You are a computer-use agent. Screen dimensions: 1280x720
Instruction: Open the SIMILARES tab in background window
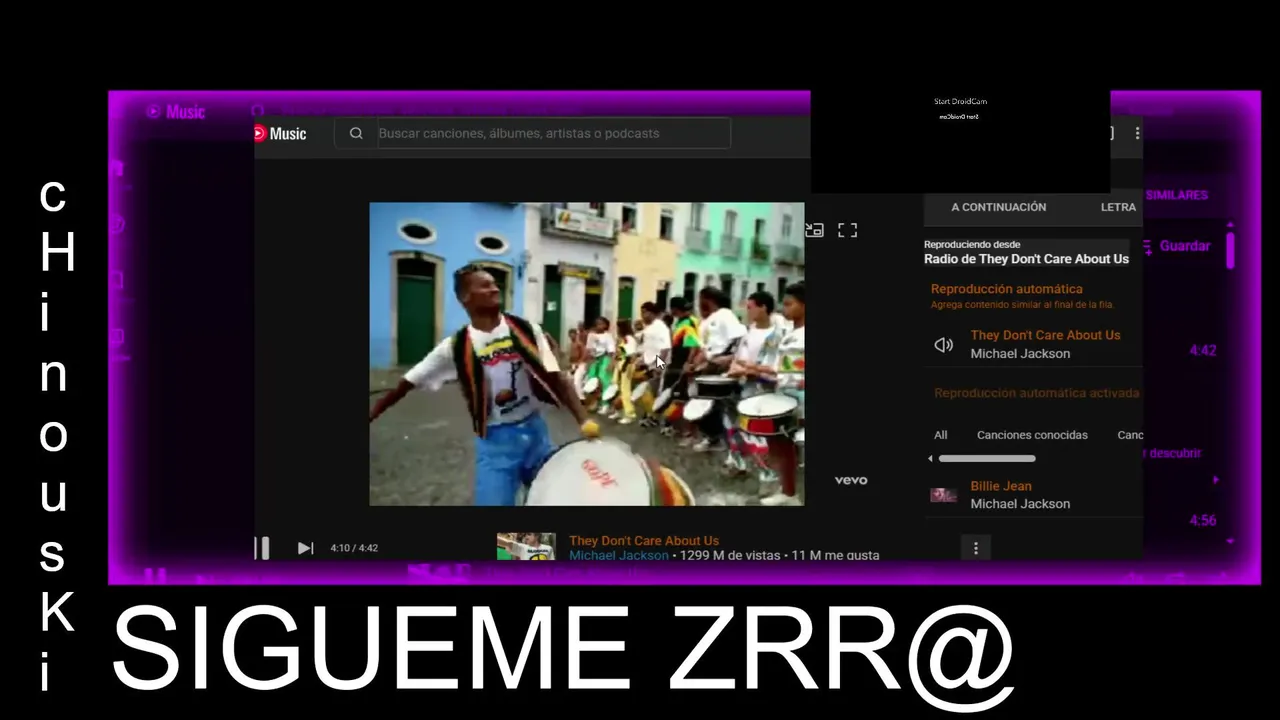1177,195
